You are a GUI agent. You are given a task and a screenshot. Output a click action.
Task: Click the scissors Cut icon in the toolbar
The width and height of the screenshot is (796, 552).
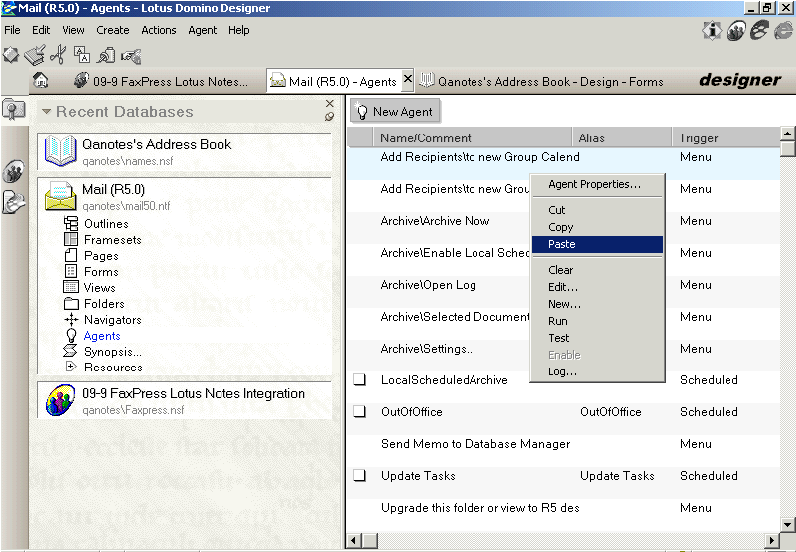tap(58, 55)
